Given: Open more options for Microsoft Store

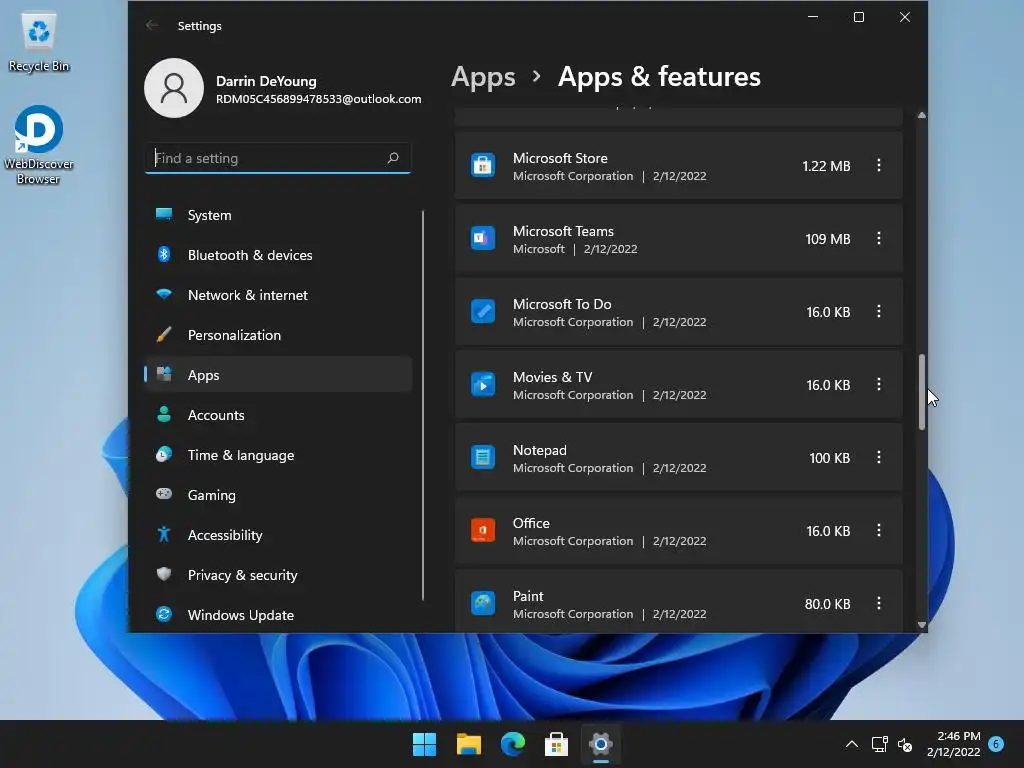Looking at the screenshot, I should coord(878,165).
